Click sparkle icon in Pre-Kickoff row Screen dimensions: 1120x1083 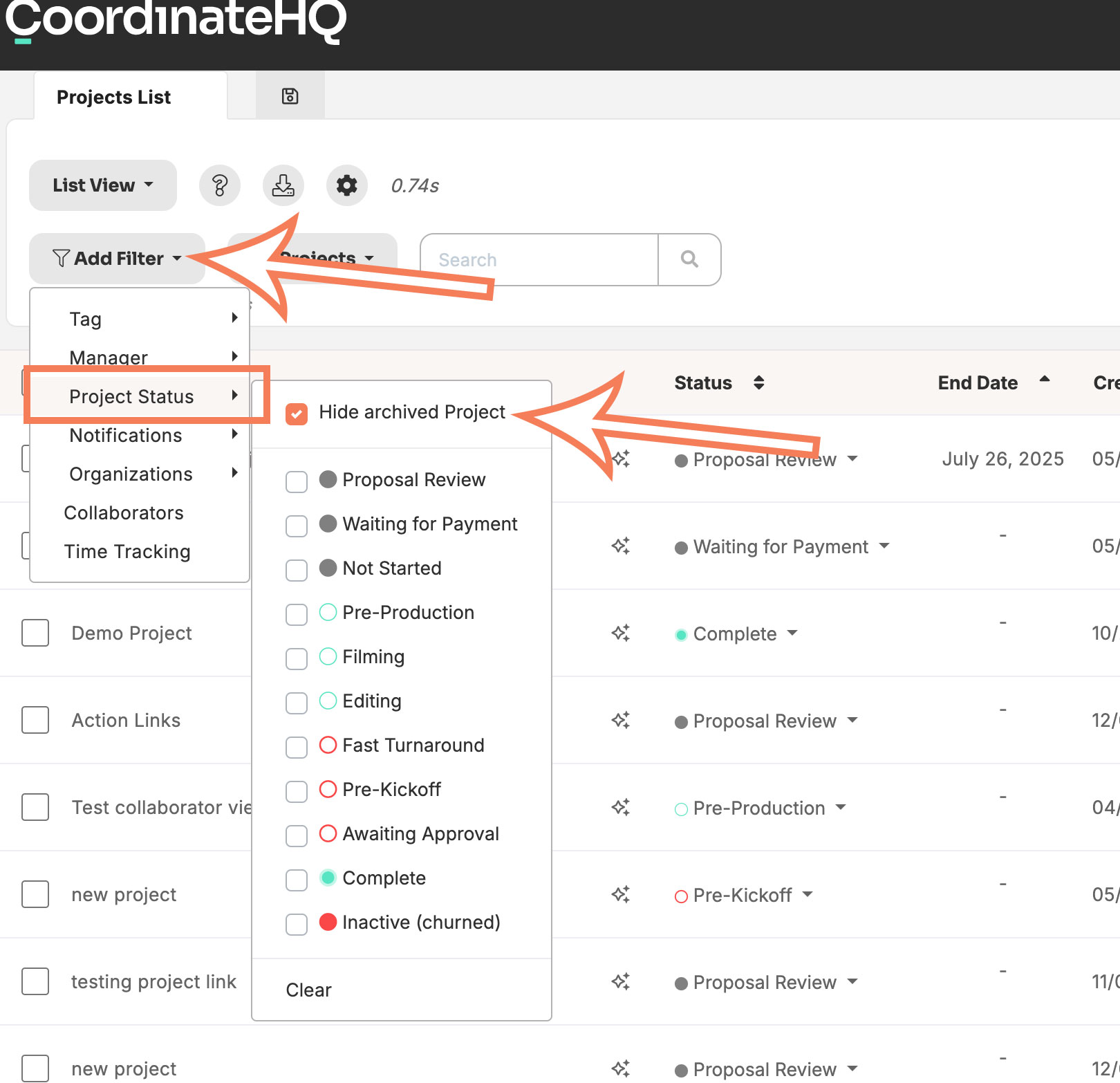pyautogui.click(x=620, y=894)
